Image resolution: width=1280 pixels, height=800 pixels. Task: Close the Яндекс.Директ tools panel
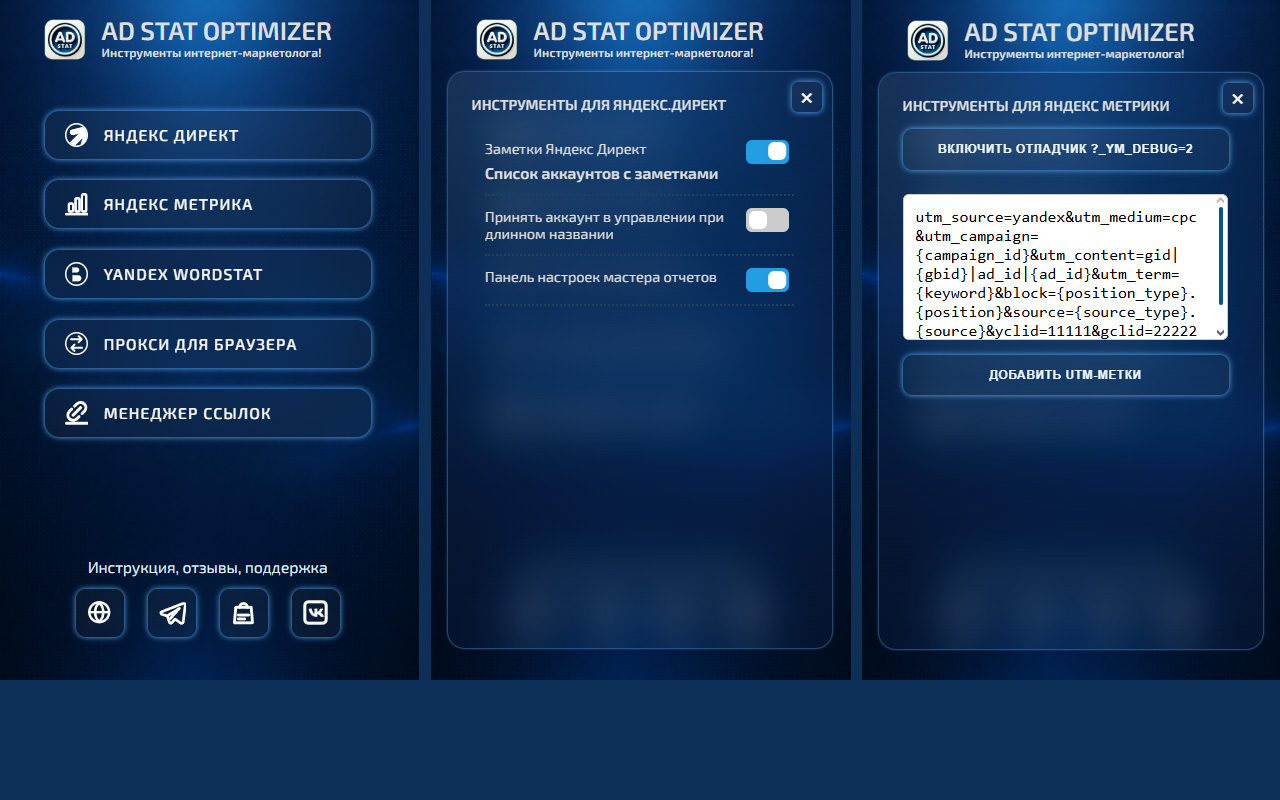[807, 98]
